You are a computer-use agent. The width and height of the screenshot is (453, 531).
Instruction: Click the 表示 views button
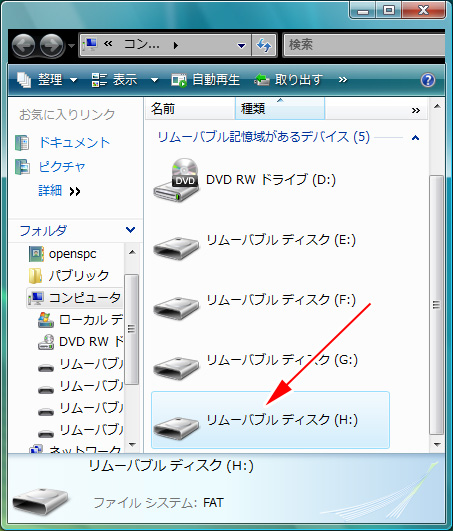114,80
